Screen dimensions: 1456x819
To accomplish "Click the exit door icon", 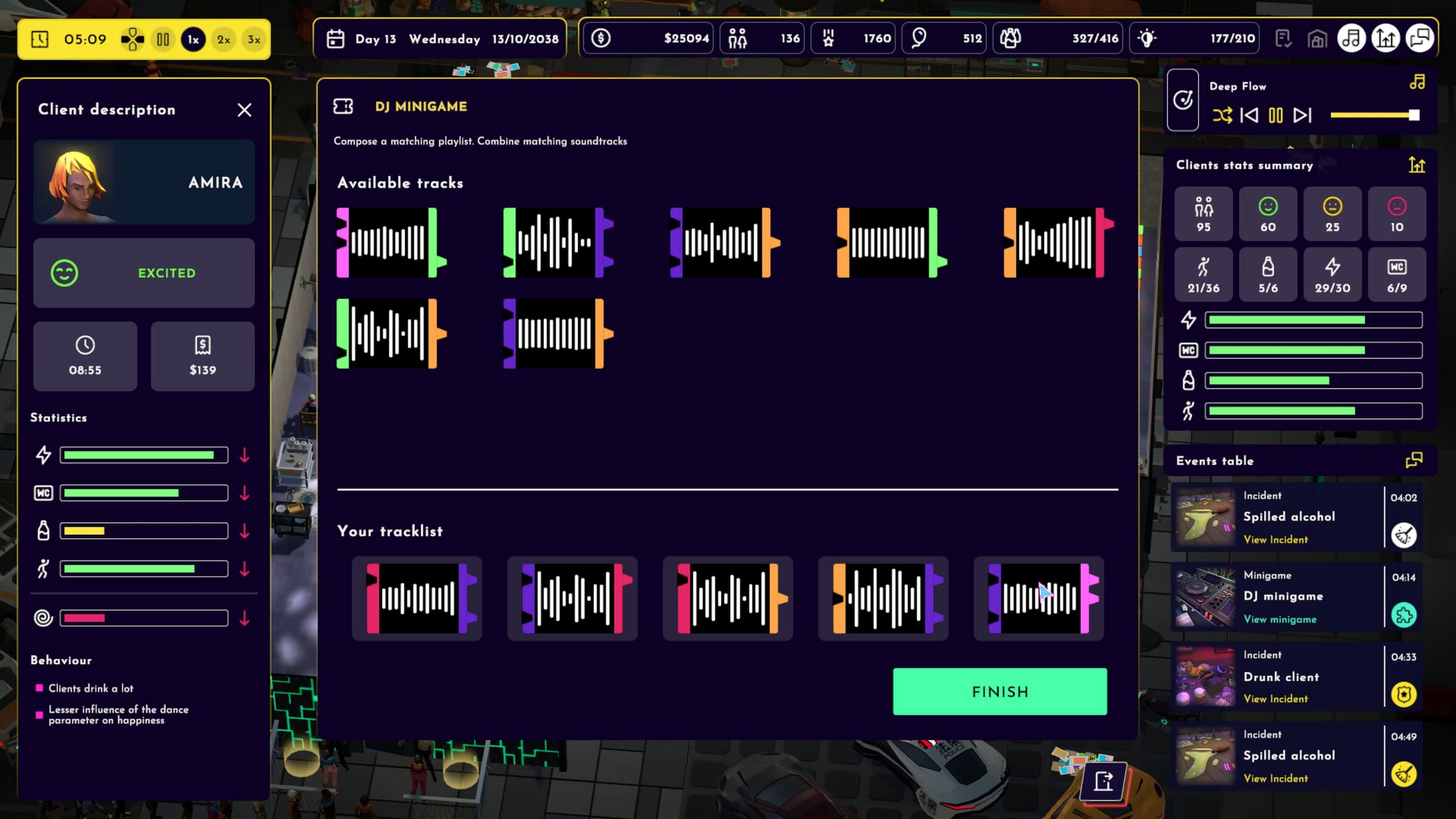I will 1103,781.
